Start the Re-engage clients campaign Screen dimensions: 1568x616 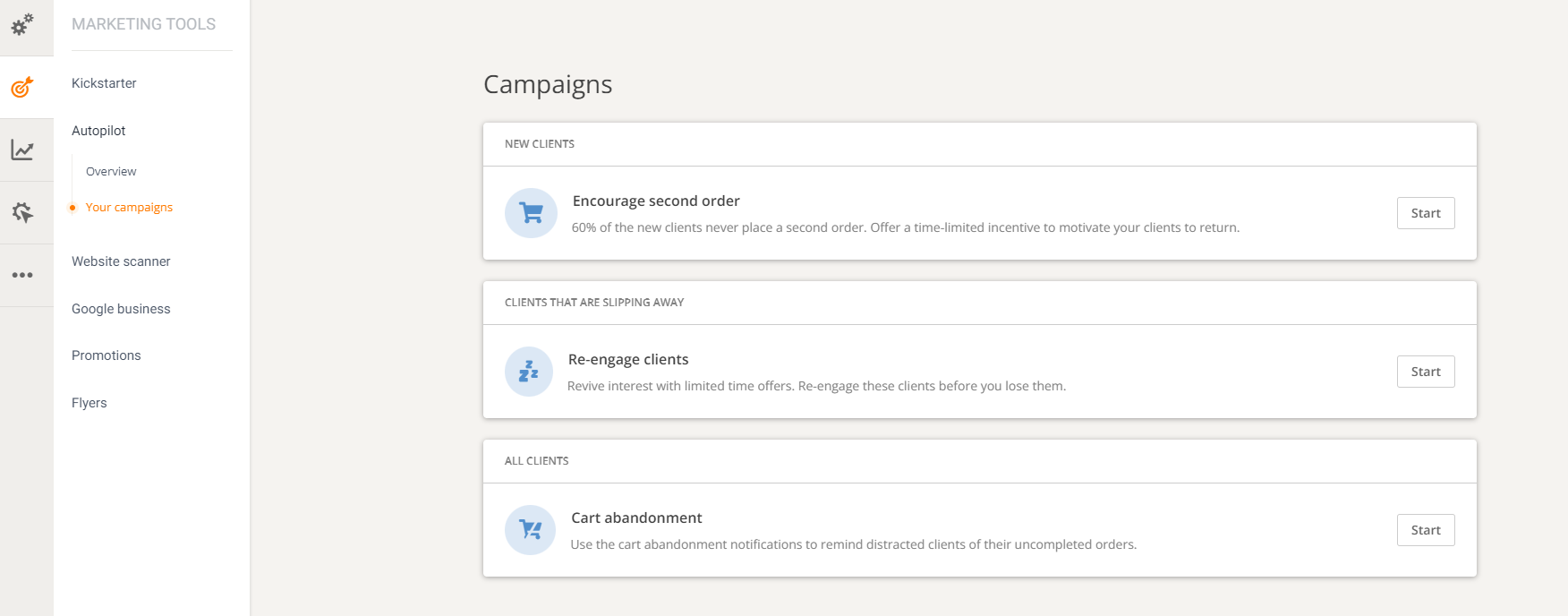[x=1425, y=372]
